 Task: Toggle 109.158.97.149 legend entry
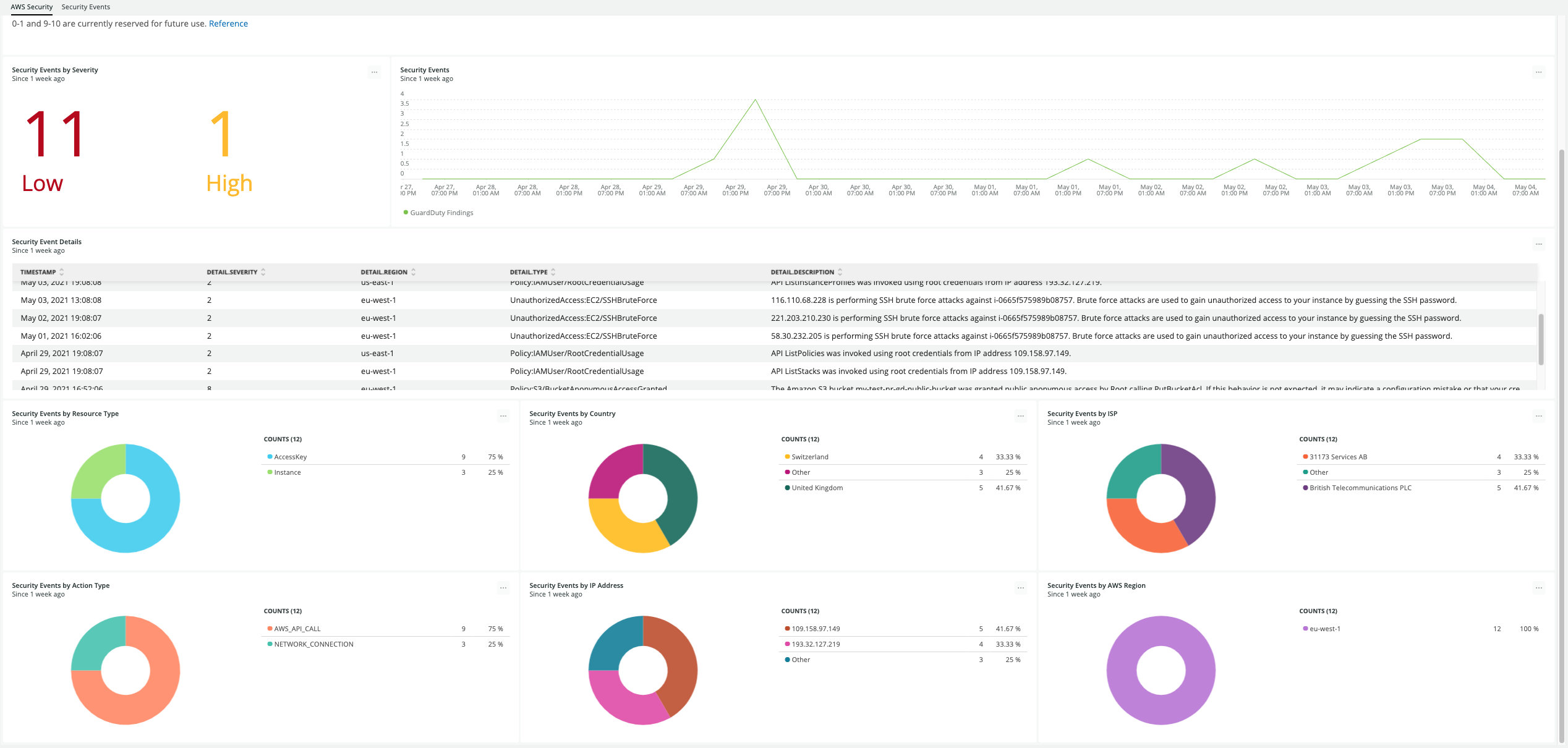point(812,629)
